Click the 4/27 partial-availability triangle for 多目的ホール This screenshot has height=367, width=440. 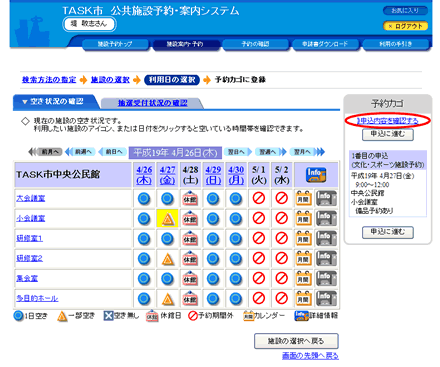click(x=167, y=299)
